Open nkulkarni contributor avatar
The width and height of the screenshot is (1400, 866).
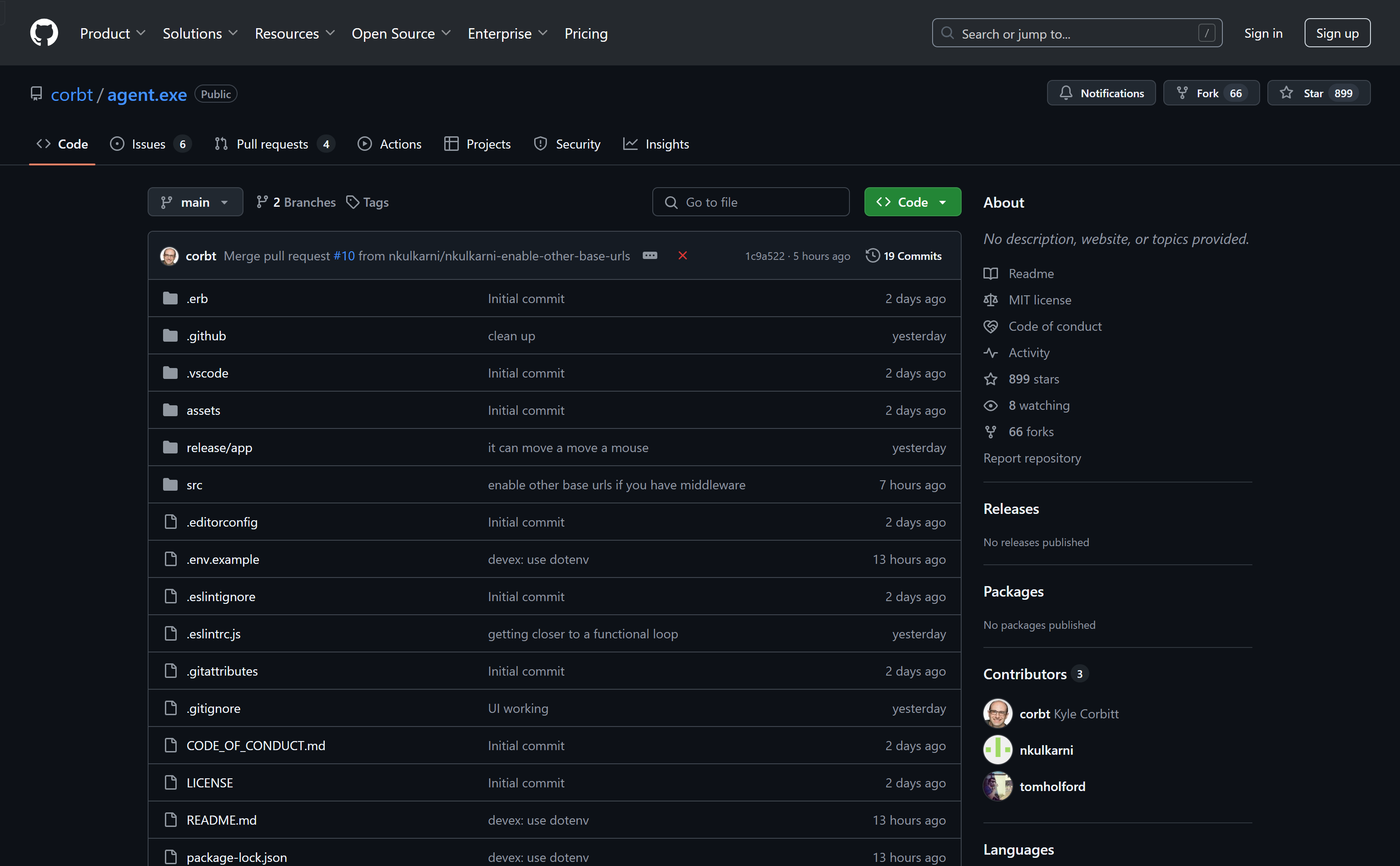click(998, 750)
